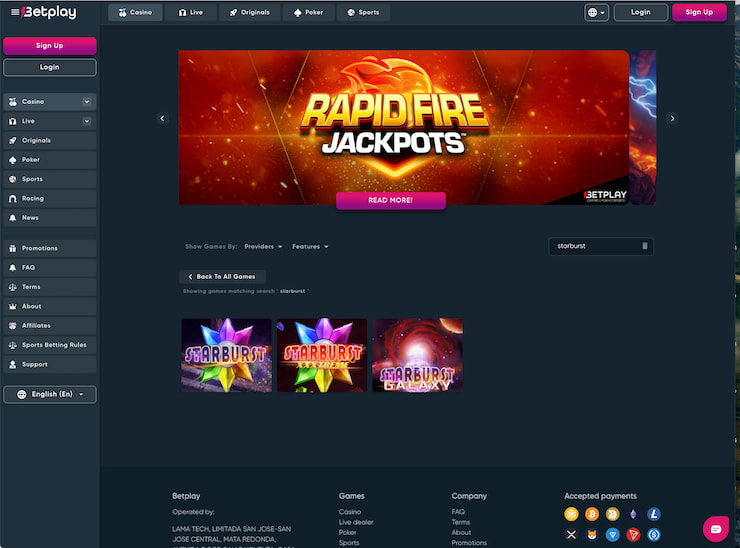Image resolution: width=740 pixels, height=548 pixels.
Task: Click the Racing horseshoe icon in sidebar
Action: pyautogui.click(x=13, y=198)
